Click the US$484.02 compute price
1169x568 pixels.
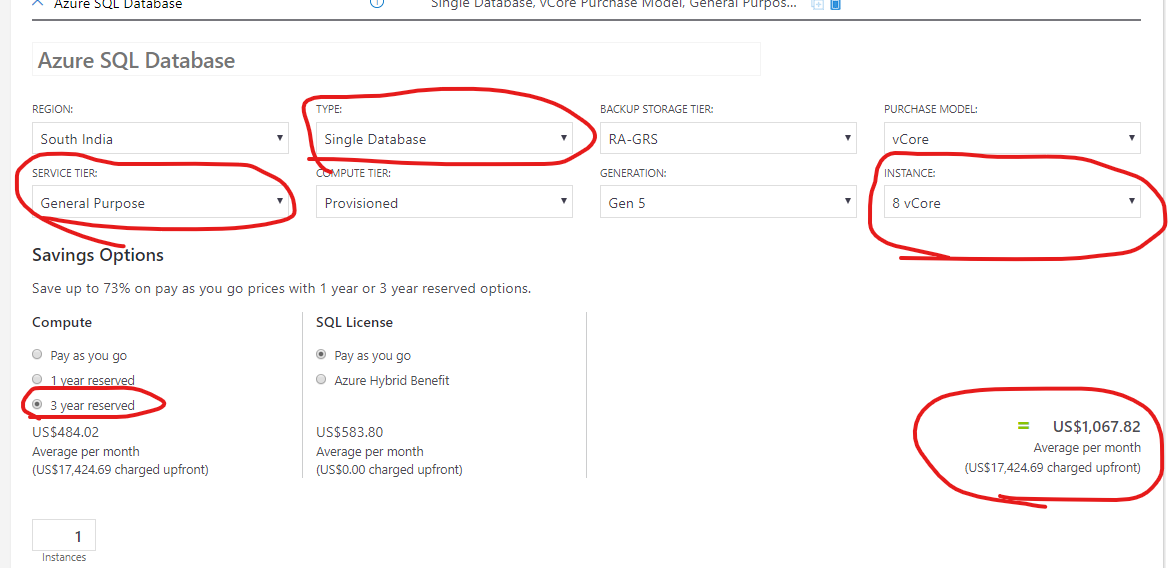point(66,432)
